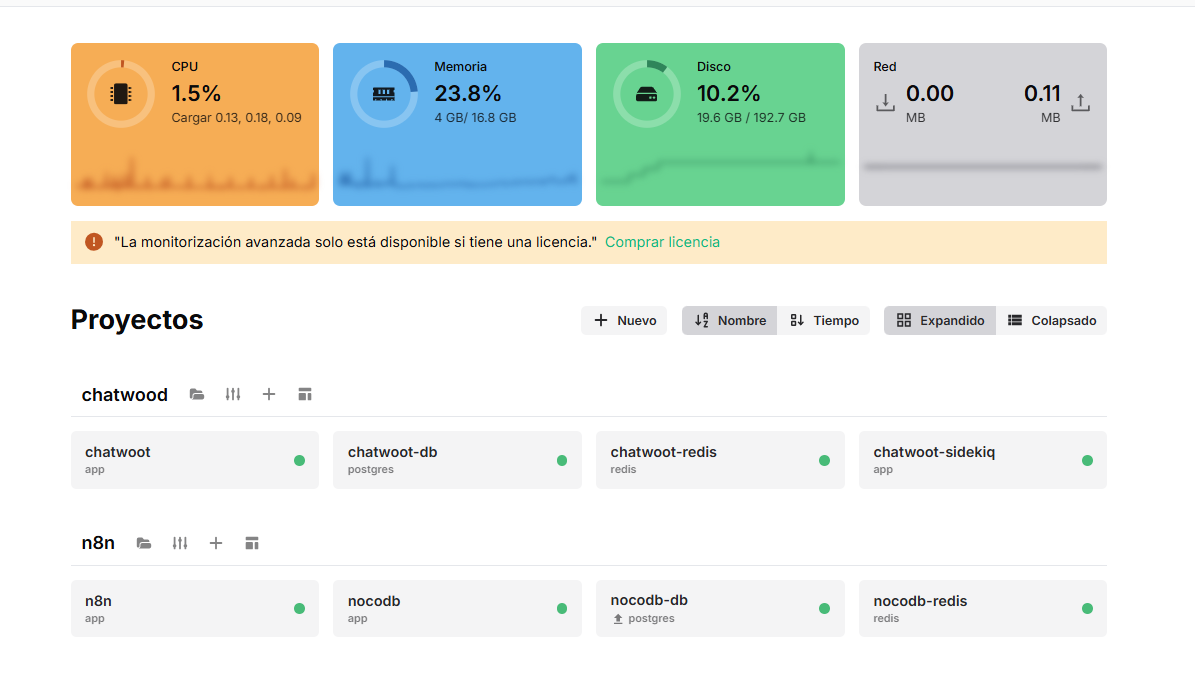Open templates icon for chatwood project
Viewport: 1195px width, 674px height.
tap(305, 395)
